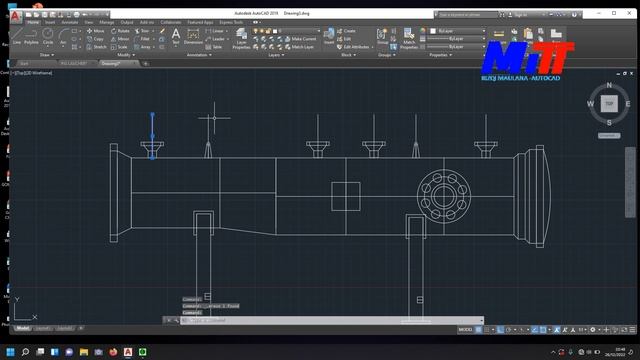Click Edit Attributes button

354,47
